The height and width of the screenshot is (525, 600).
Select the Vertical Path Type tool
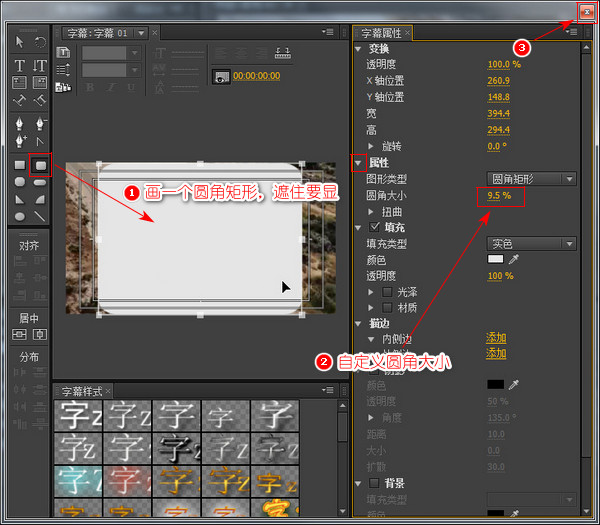click(x=40, y=100)
